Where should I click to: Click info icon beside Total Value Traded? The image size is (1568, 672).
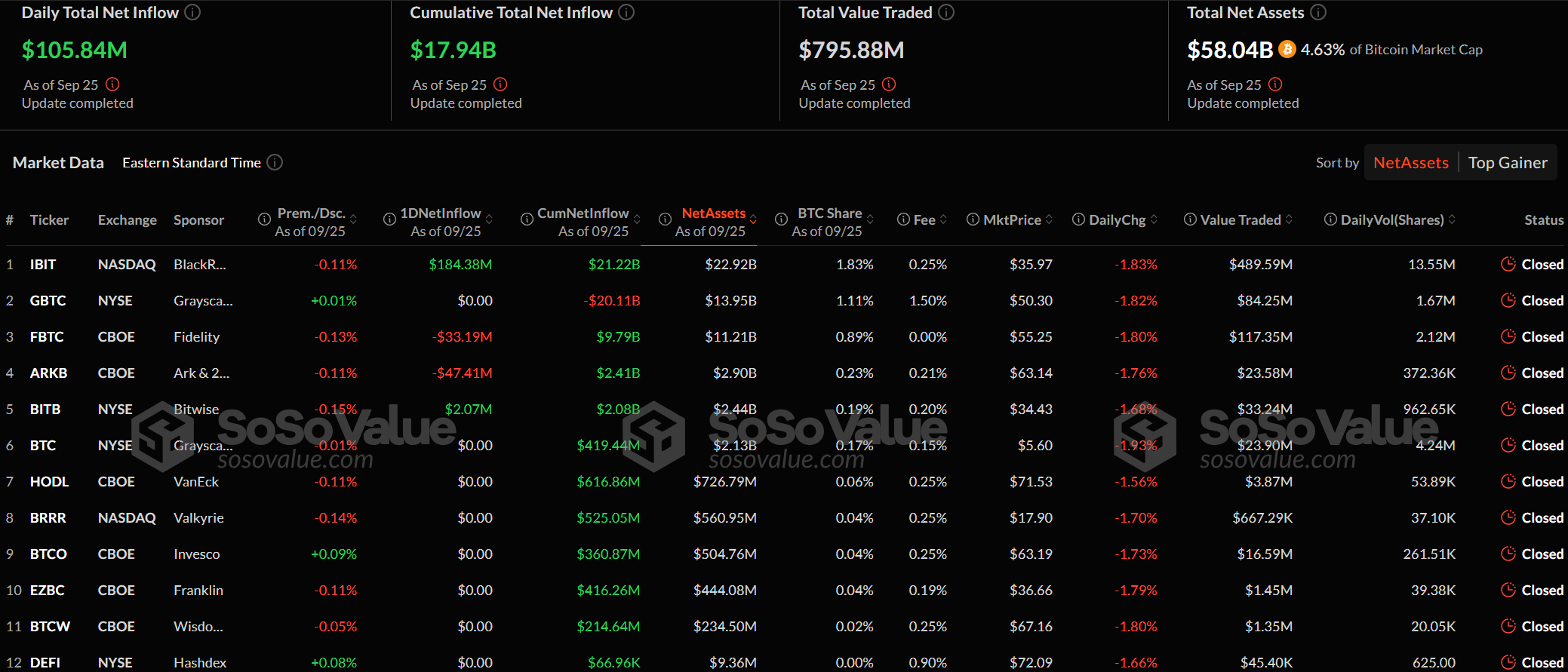(x=946, y=12)
